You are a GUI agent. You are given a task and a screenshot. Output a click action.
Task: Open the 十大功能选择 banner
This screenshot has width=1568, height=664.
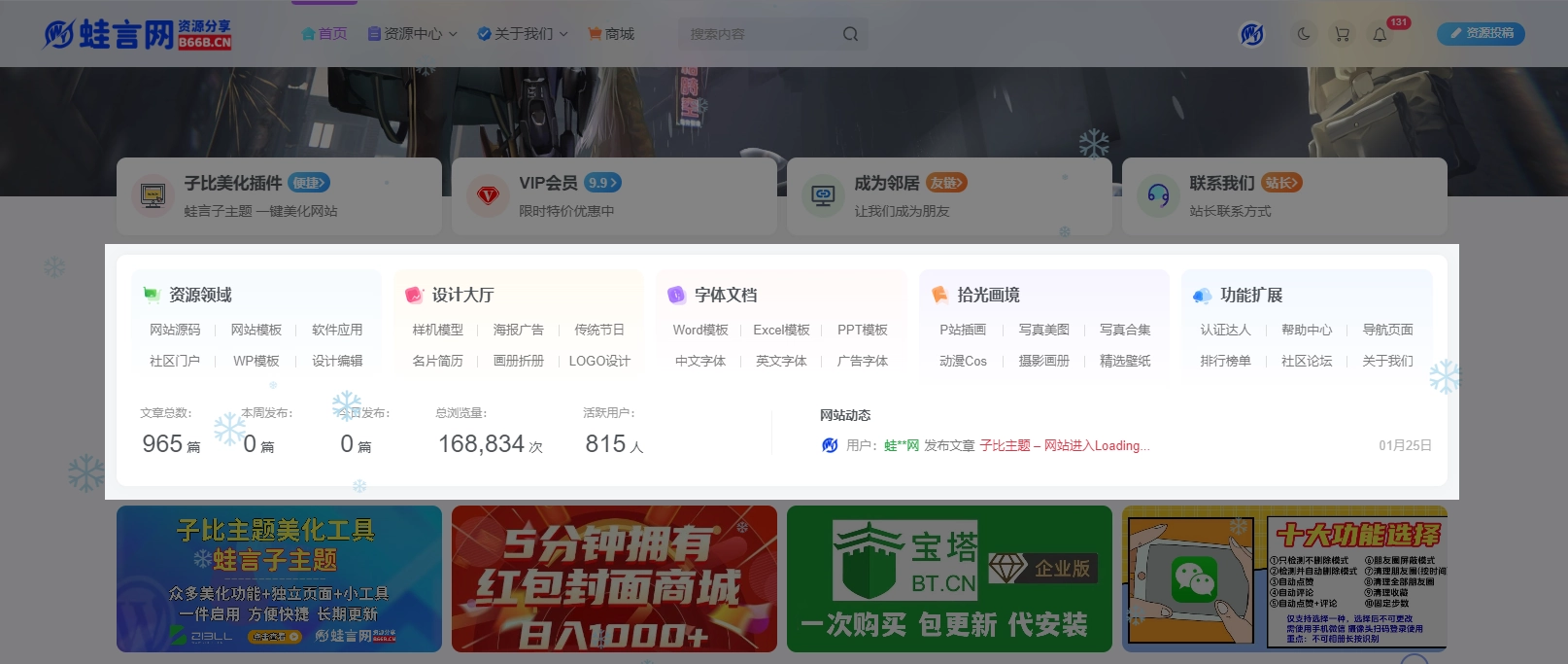pyautogui.click(x=1284, y=578)
